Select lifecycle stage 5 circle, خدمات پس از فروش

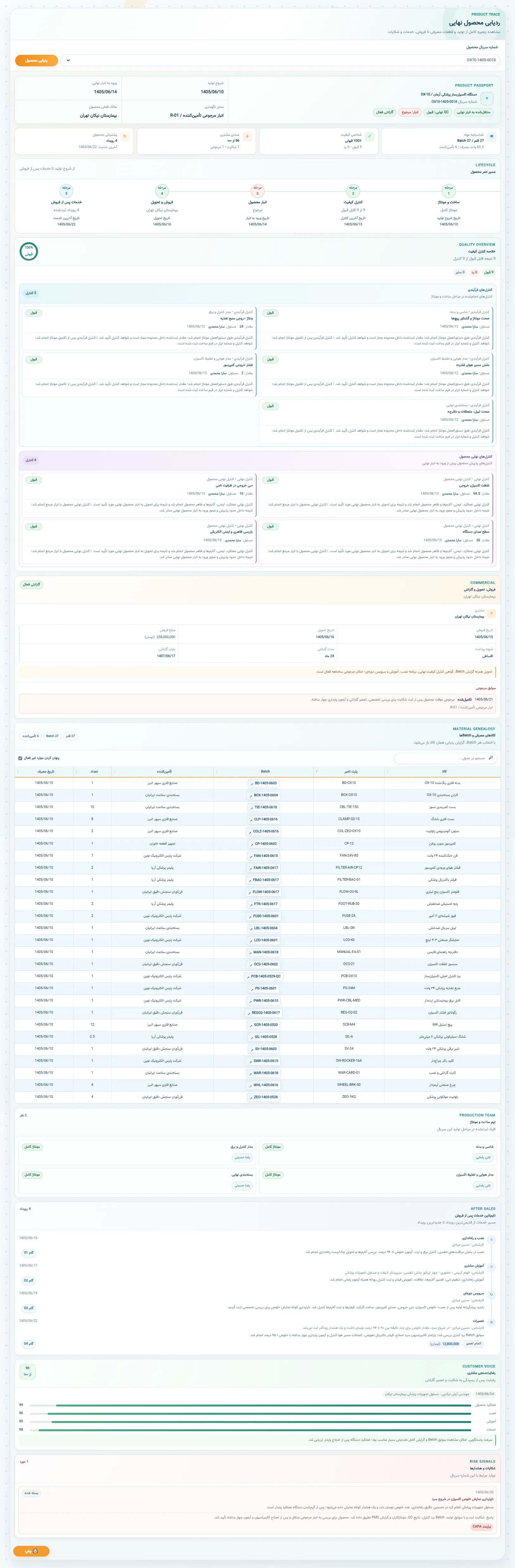[x=66, y=191]
